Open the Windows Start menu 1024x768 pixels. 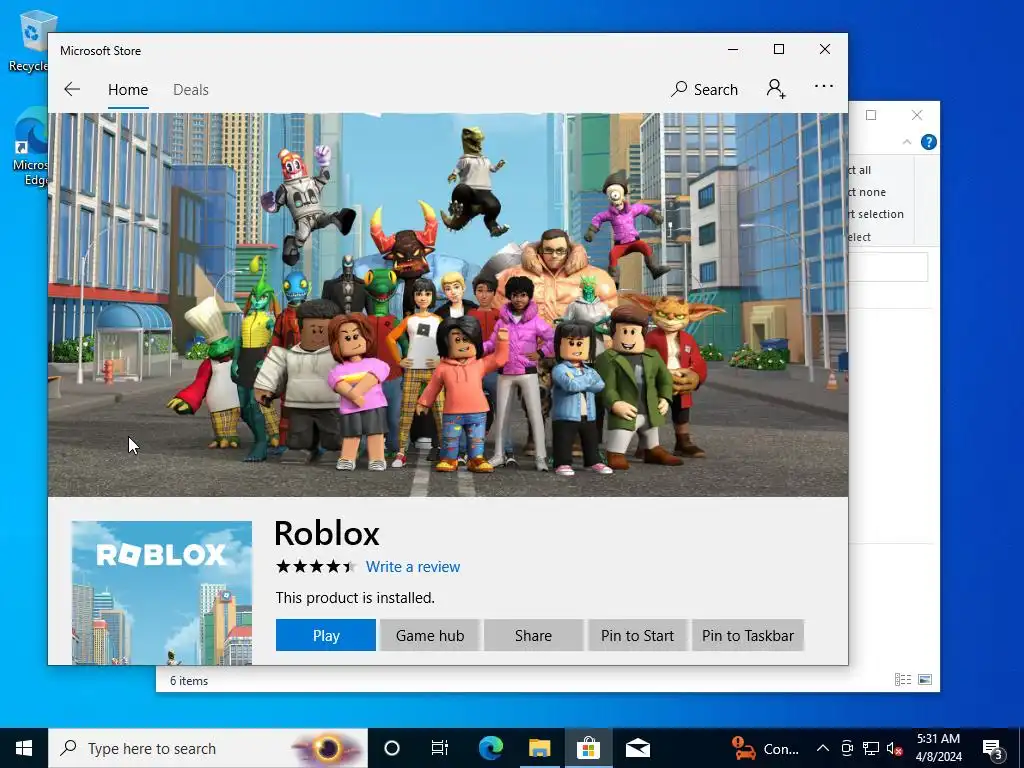[24, 748]
